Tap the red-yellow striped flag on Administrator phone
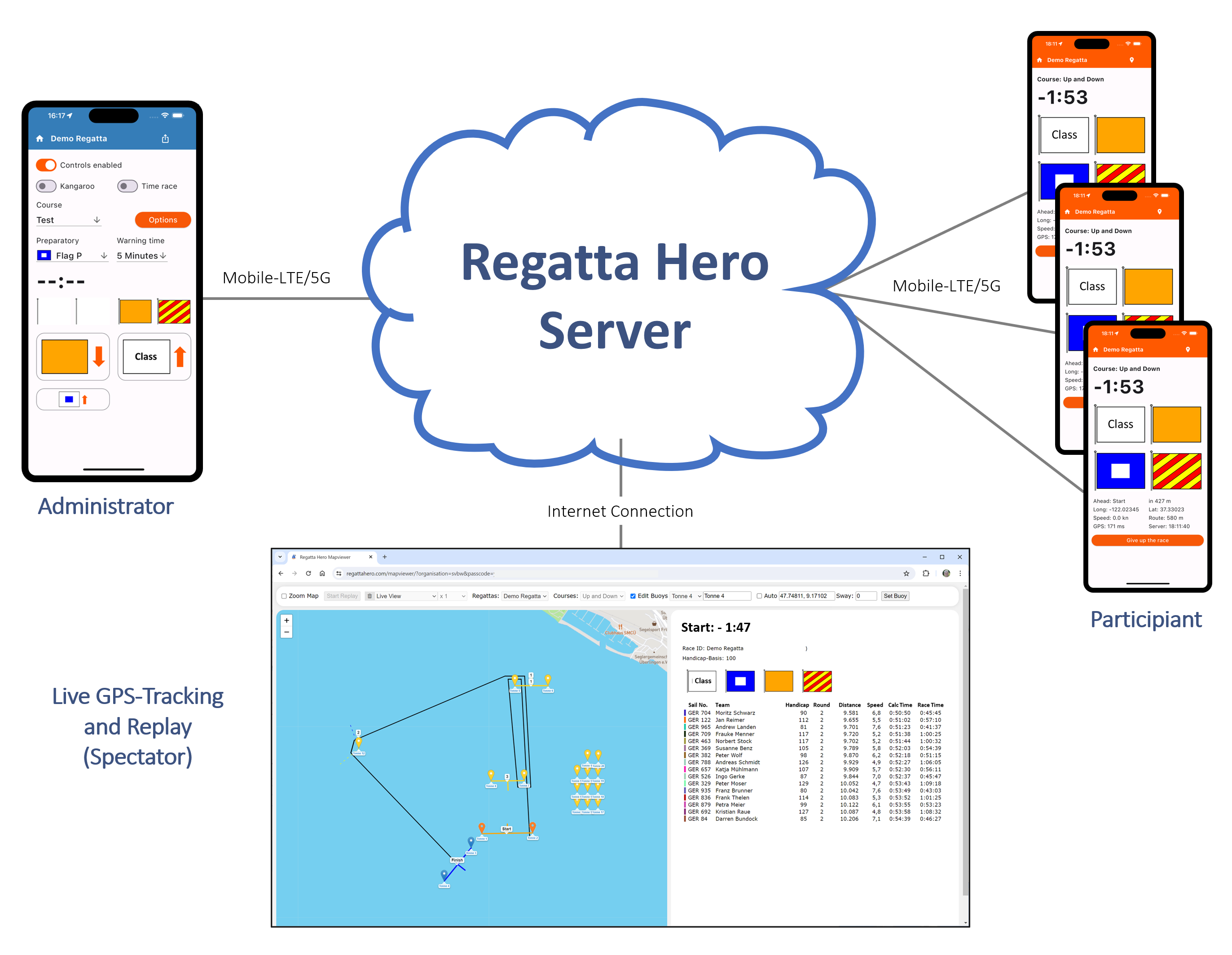Viewport: 1232px width, 955px height. pyautogui.click(x=174, y=312)
